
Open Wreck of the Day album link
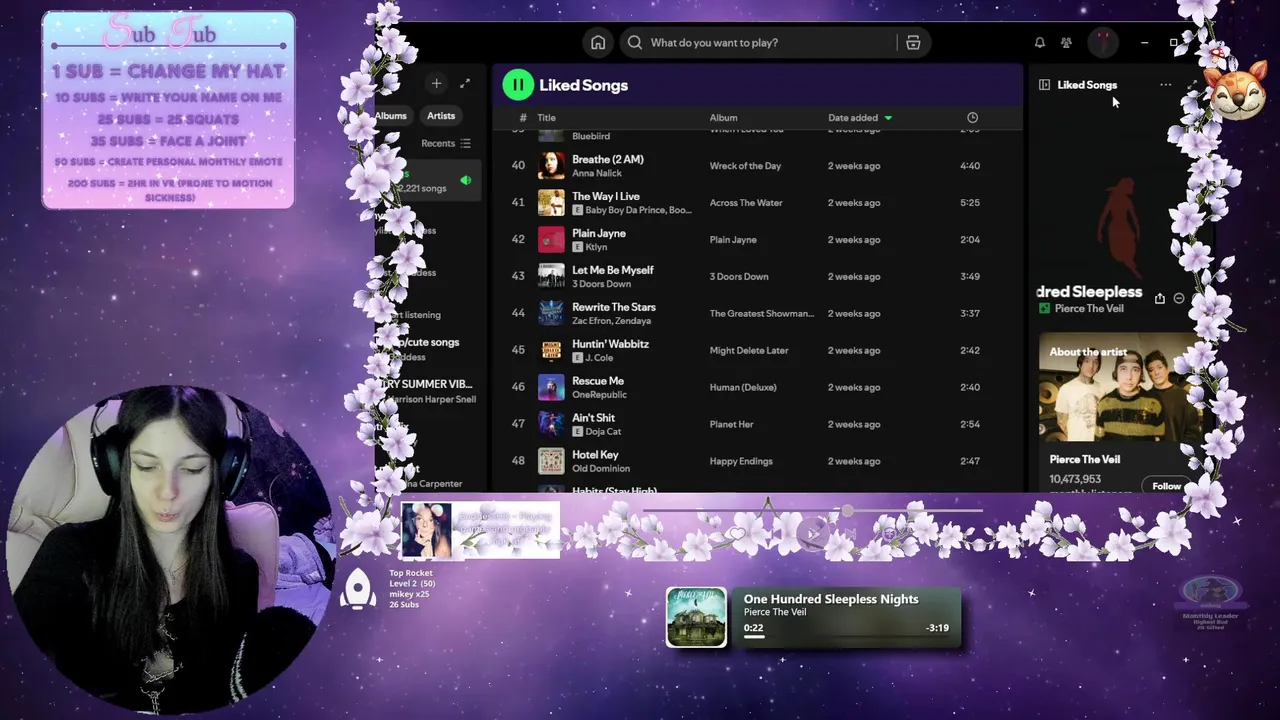[x=745, y=166]
